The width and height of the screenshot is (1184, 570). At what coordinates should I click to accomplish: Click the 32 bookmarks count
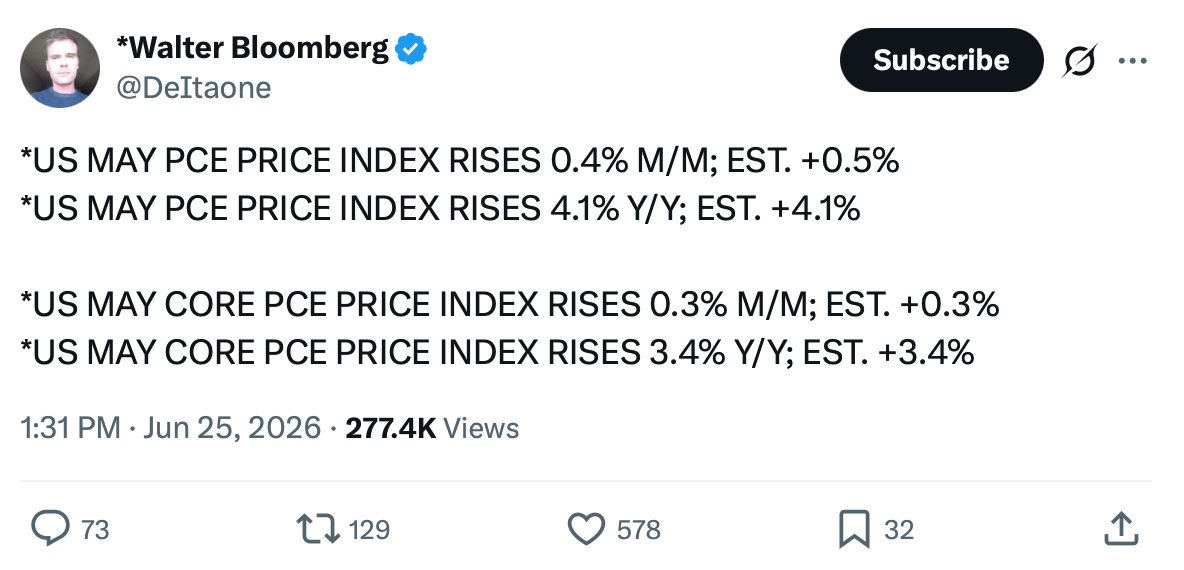click(899, 530)
